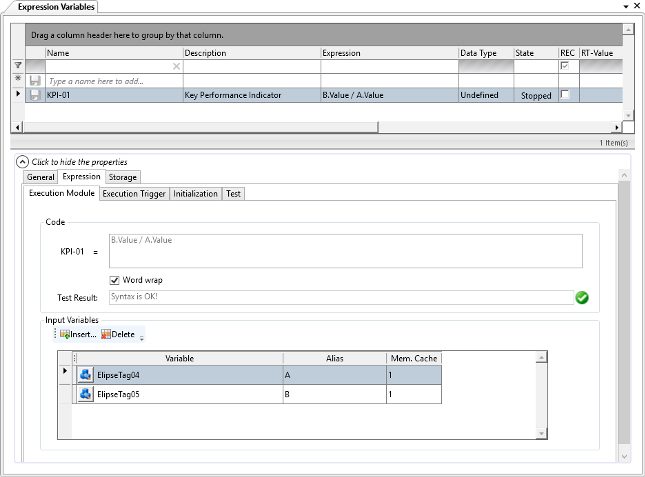Switch to the General tab
Image resolution: width=645 pixels, height=477 pixels.
40,177
